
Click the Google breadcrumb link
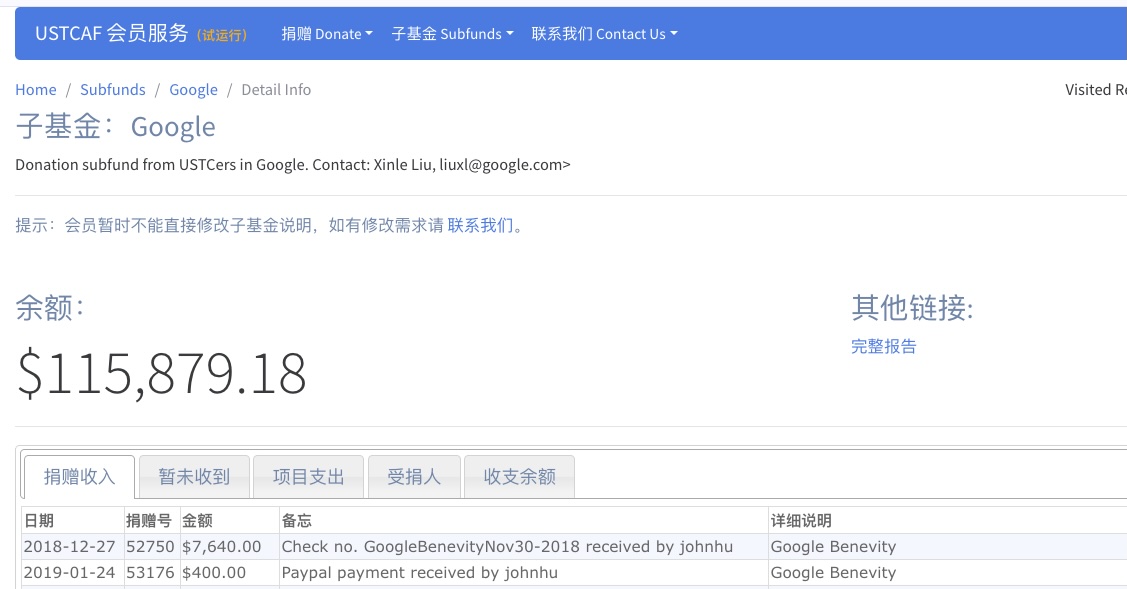coord(193,89)
